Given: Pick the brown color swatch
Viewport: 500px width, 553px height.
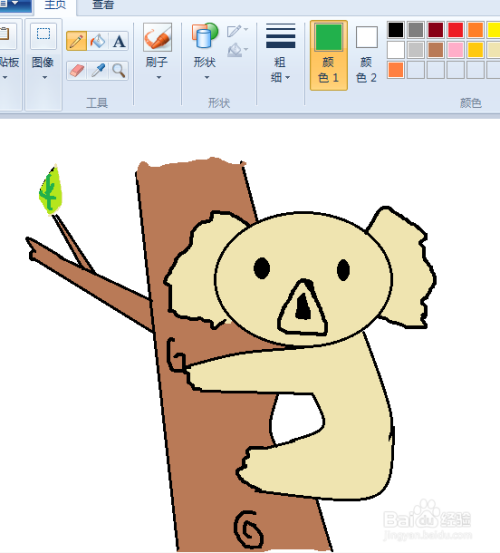Looking at the screenshot, I should (x=436, y=50).
